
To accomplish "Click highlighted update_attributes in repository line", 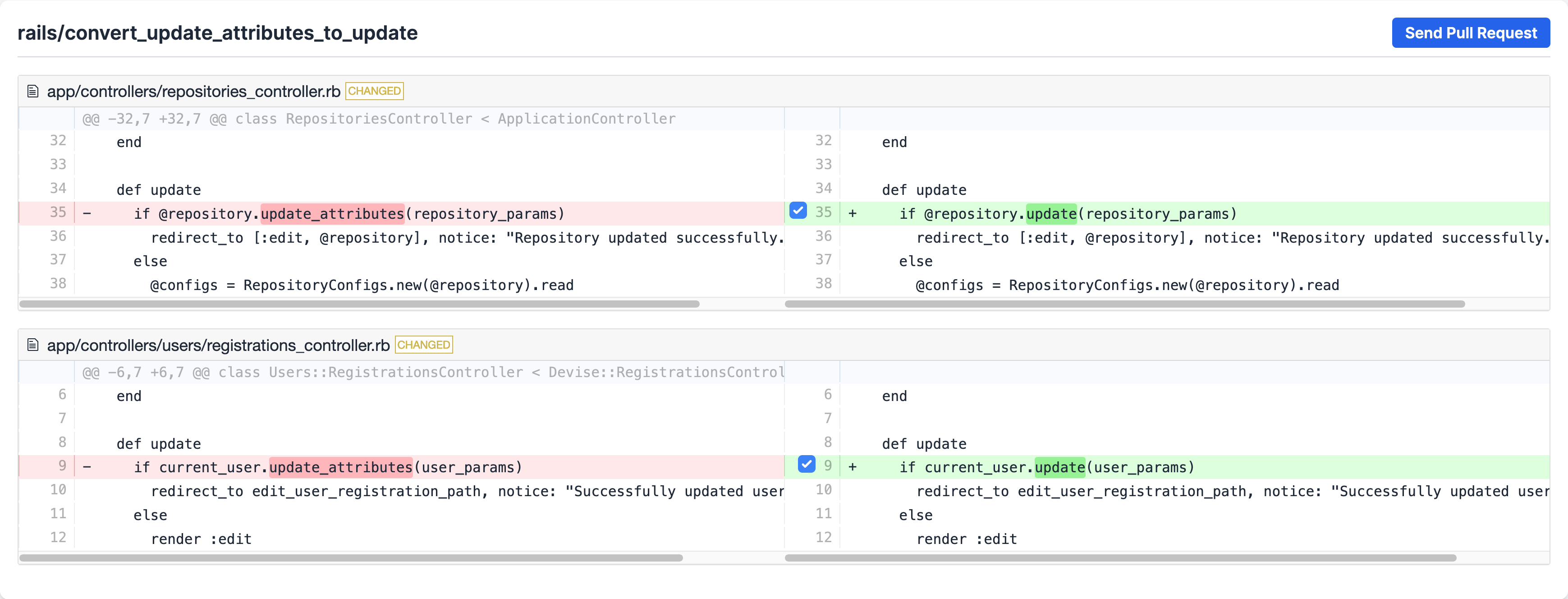I will click(x=332, y=214).
